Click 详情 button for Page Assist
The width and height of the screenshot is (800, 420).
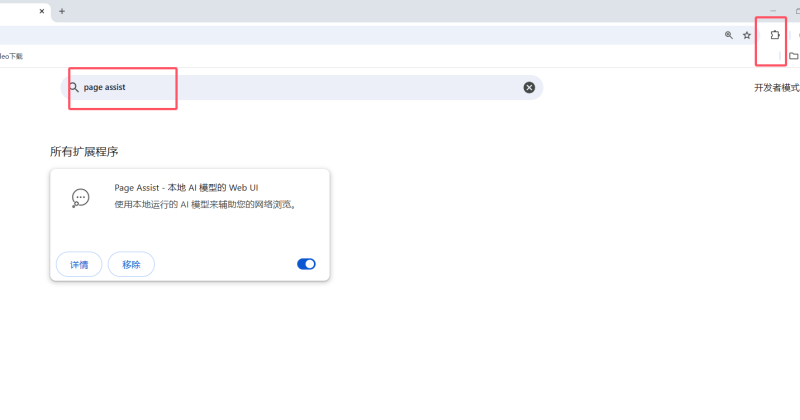pos(79,264)
